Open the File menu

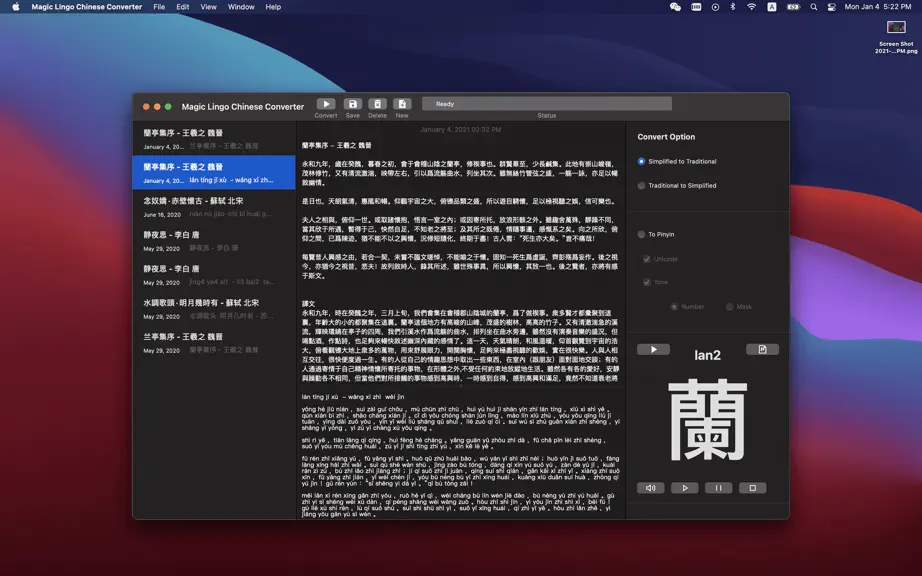(159, 7)
